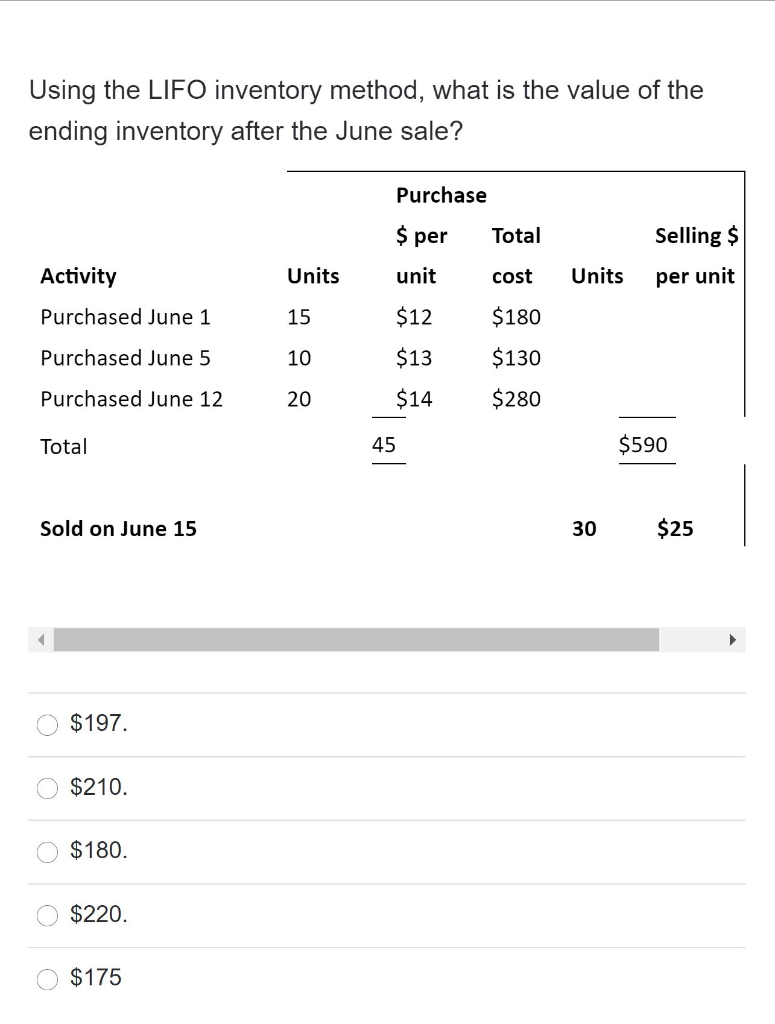The width and height of the screenshot is (775, 1024).
Task: Select the Purchased June 1 row
Action: (x=125, y=317)
